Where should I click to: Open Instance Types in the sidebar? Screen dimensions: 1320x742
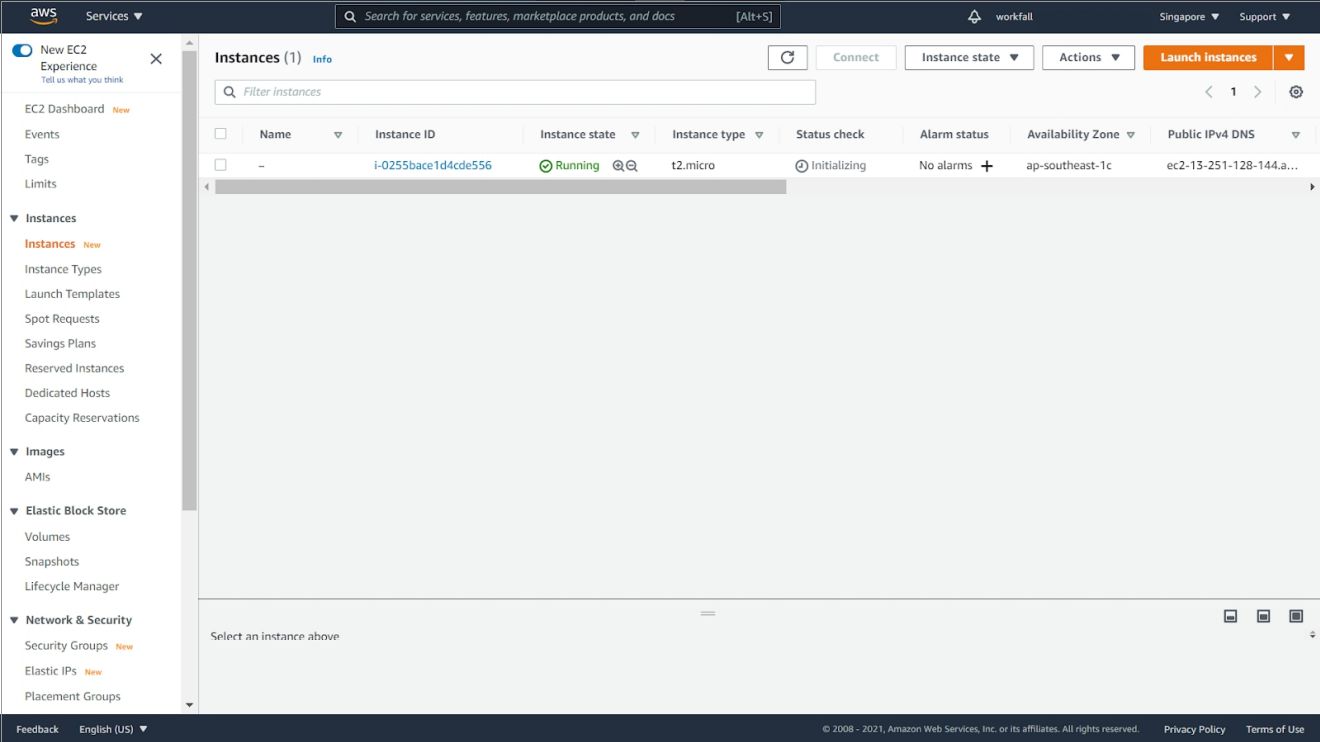pyautogui.click(x=63, y=269)
